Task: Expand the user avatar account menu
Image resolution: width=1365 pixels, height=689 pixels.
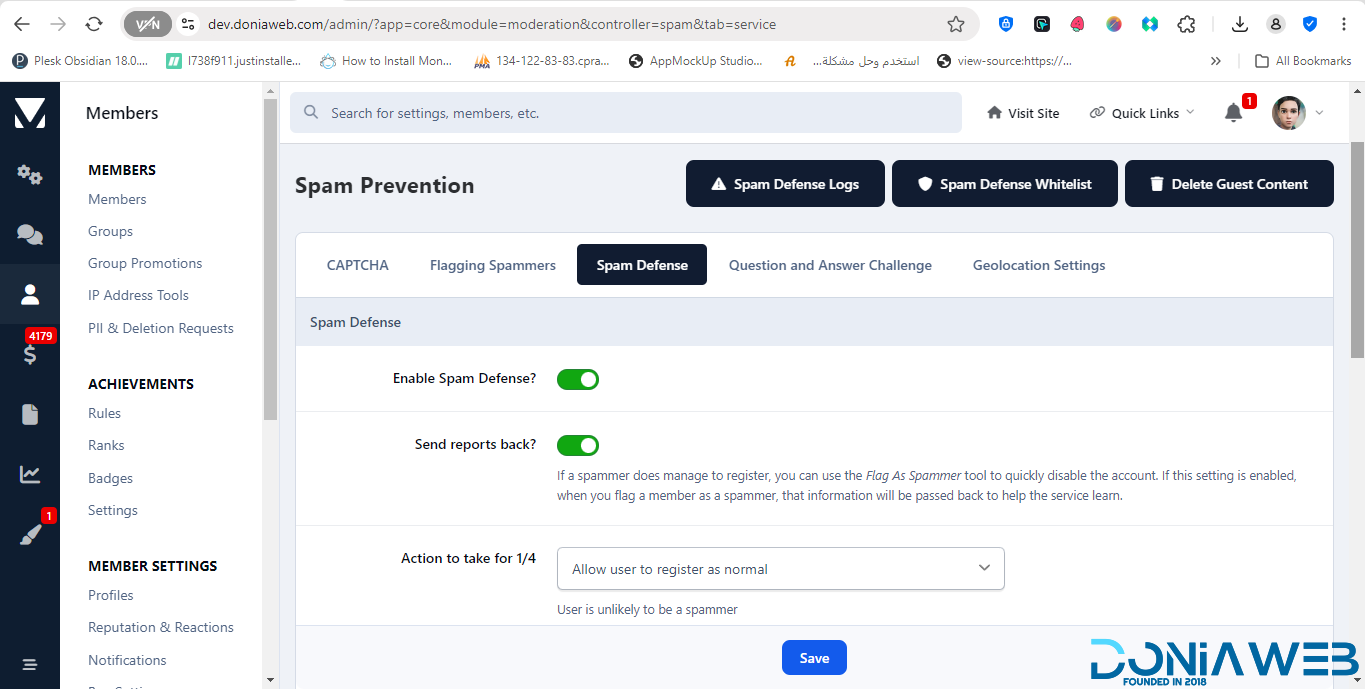Action: tap(1298, 113)
